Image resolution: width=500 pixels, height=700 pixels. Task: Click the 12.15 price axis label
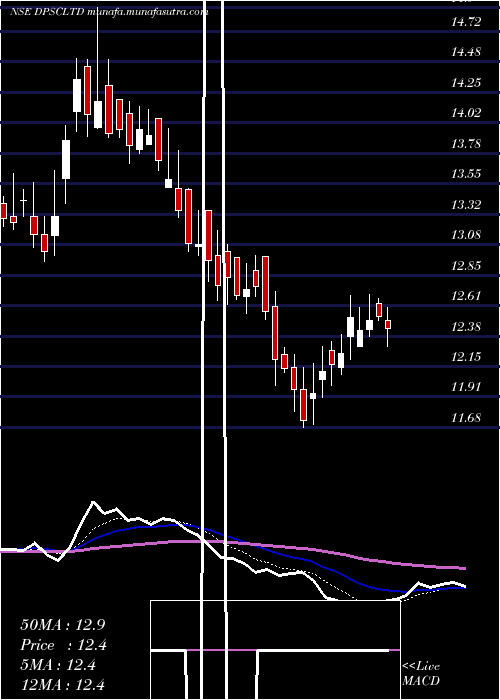point(466,357)
